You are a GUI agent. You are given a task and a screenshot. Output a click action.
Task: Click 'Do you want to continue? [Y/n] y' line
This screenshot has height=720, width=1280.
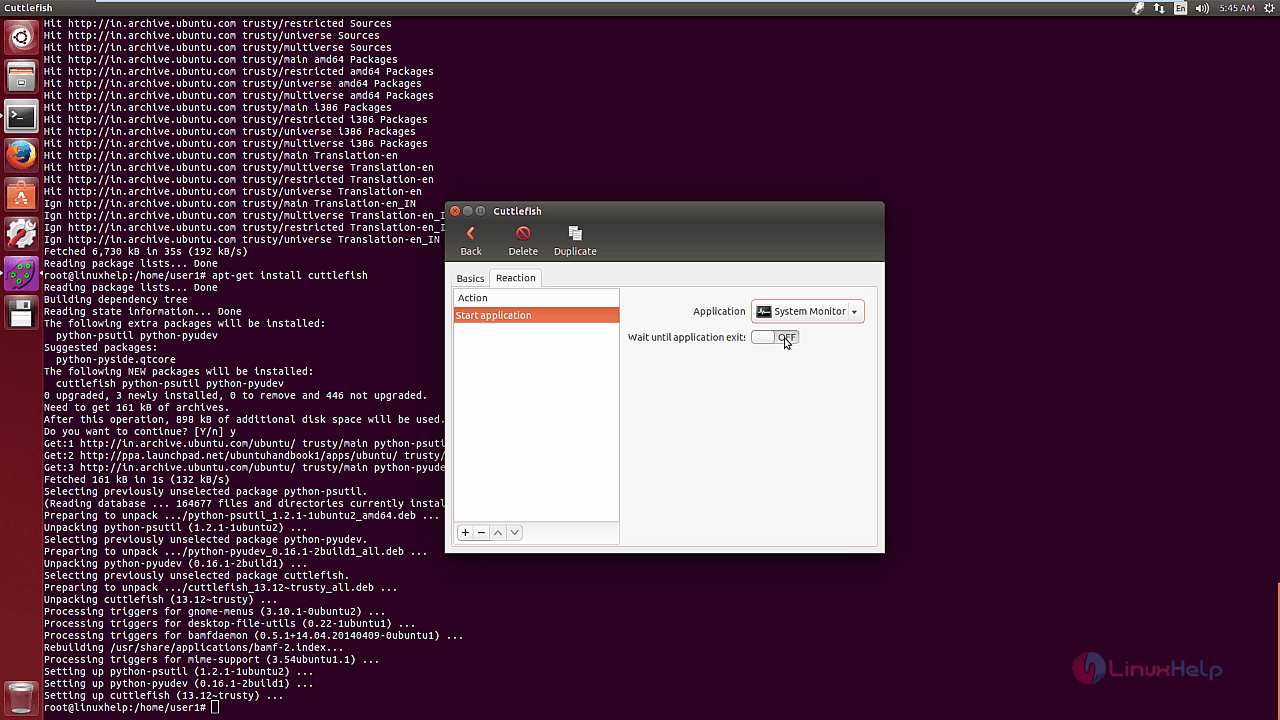tap(140, 431)
